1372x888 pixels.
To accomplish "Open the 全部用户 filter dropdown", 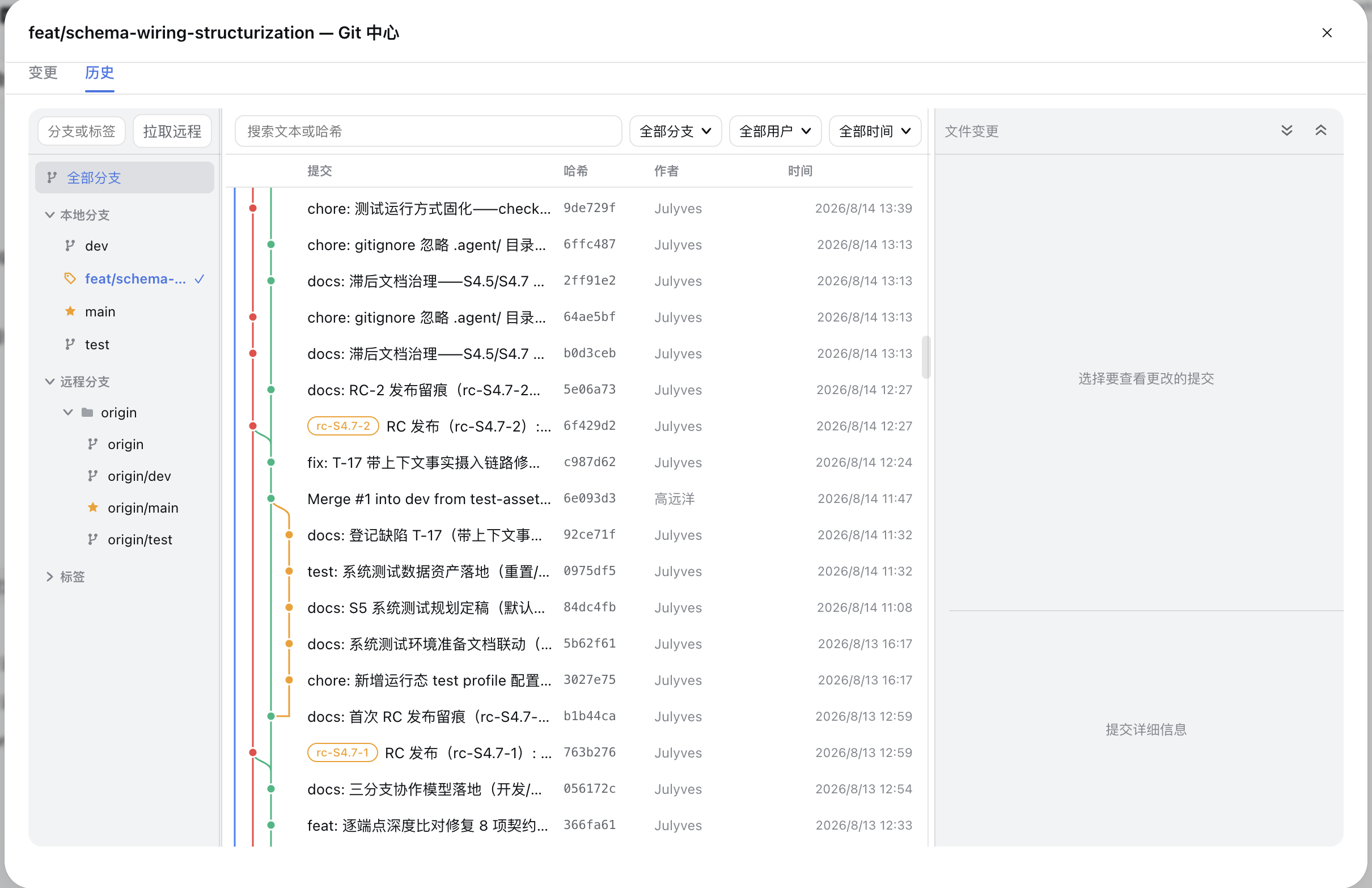I will pyautogui.click(x=775, y=132).
